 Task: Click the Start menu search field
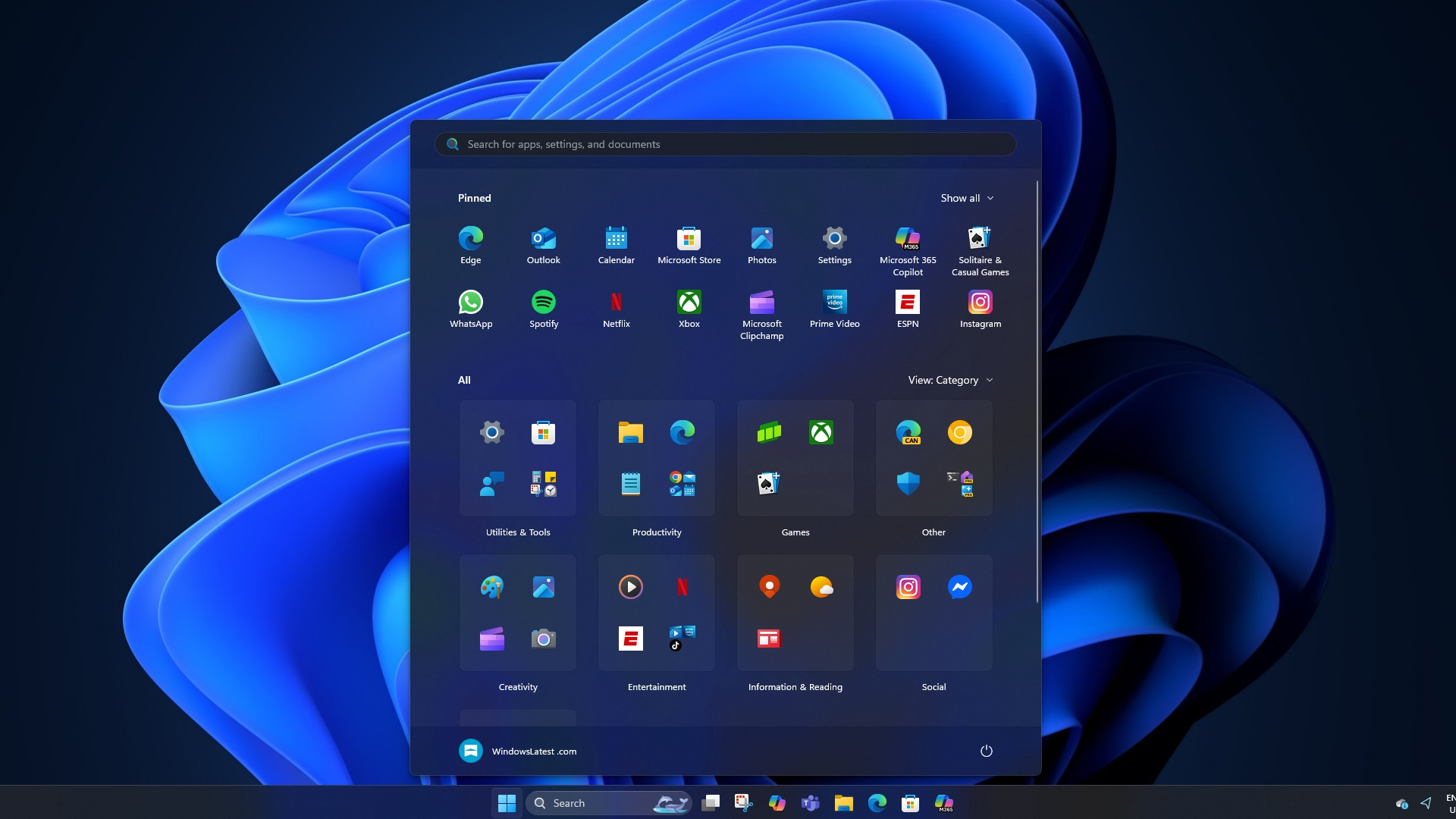725,144
